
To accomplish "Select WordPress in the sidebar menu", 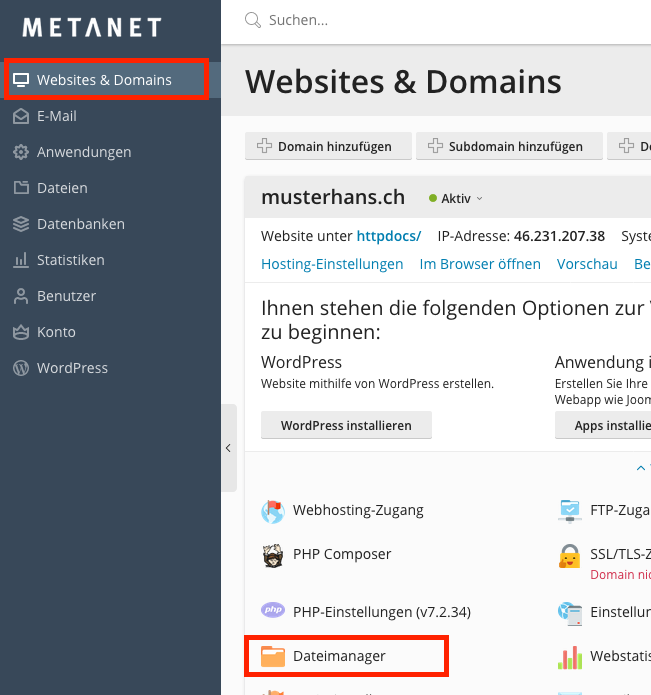I will 72,368.
